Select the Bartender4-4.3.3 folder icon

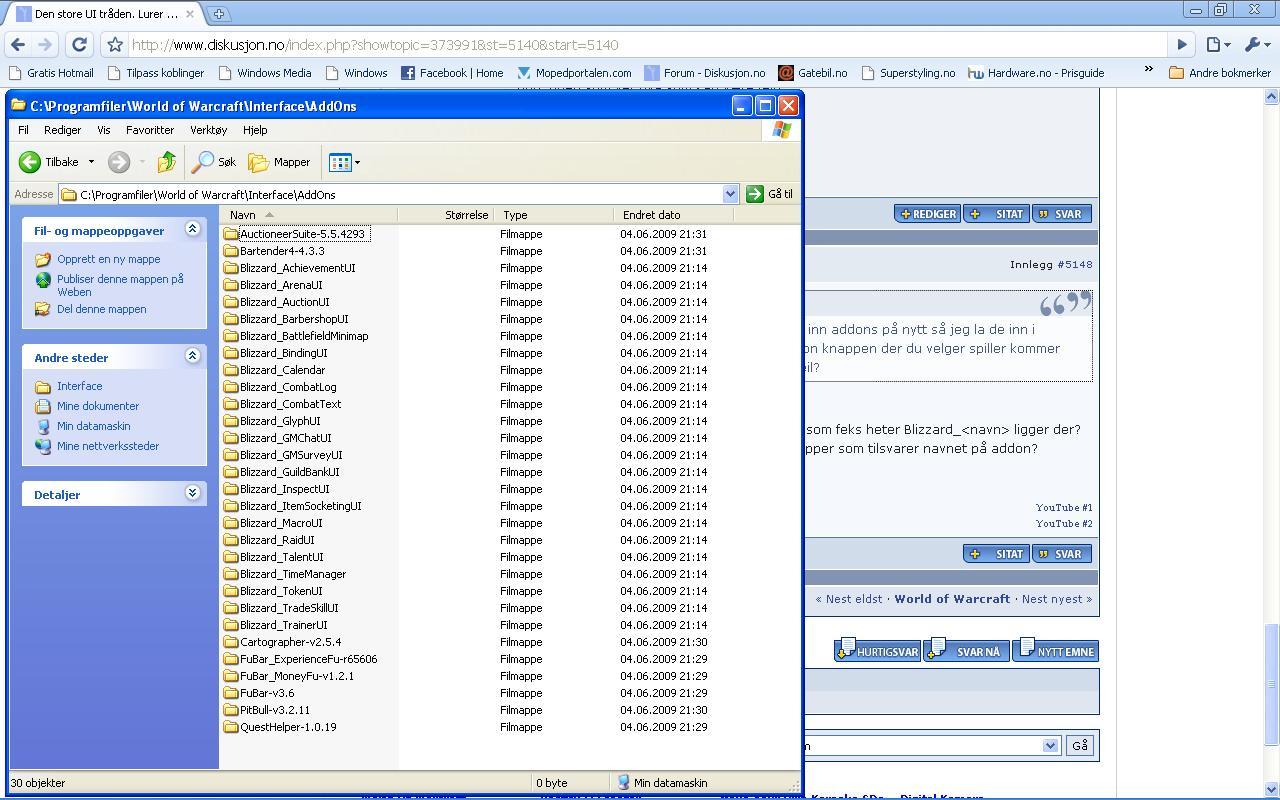point(231,251)
